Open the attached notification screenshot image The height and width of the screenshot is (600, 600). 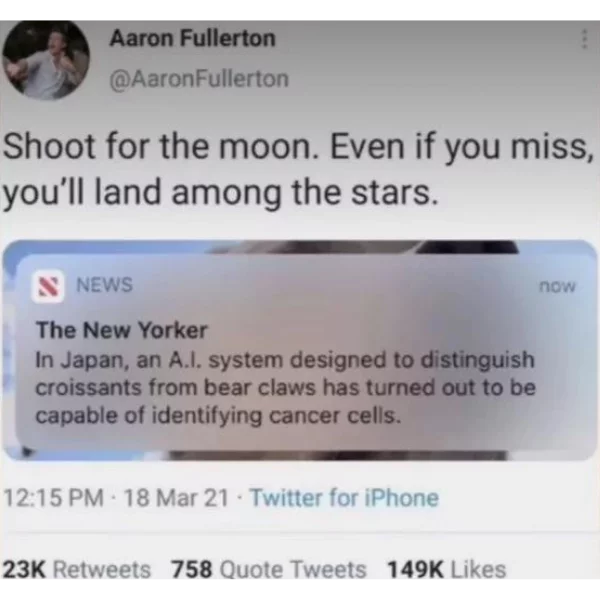click(300, 350)
